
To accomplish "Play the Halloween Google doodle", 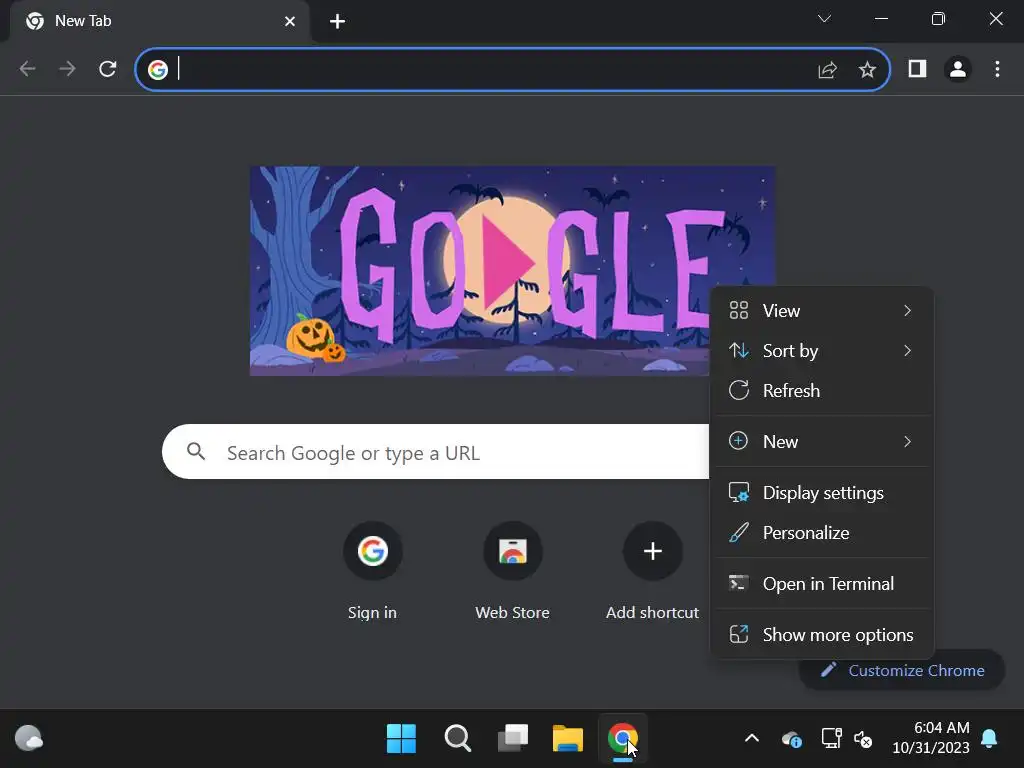I will [x=511, y=263].
